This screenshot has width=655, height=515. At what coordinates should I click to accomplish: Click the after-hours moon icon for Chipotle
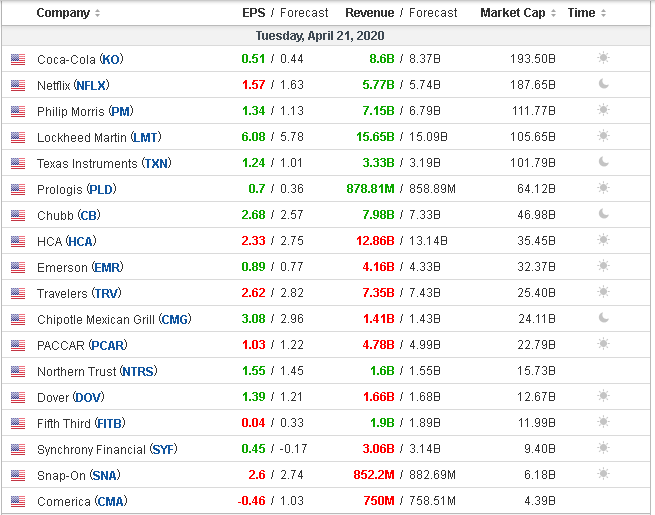pyautogui.click(x=603, y=319)
